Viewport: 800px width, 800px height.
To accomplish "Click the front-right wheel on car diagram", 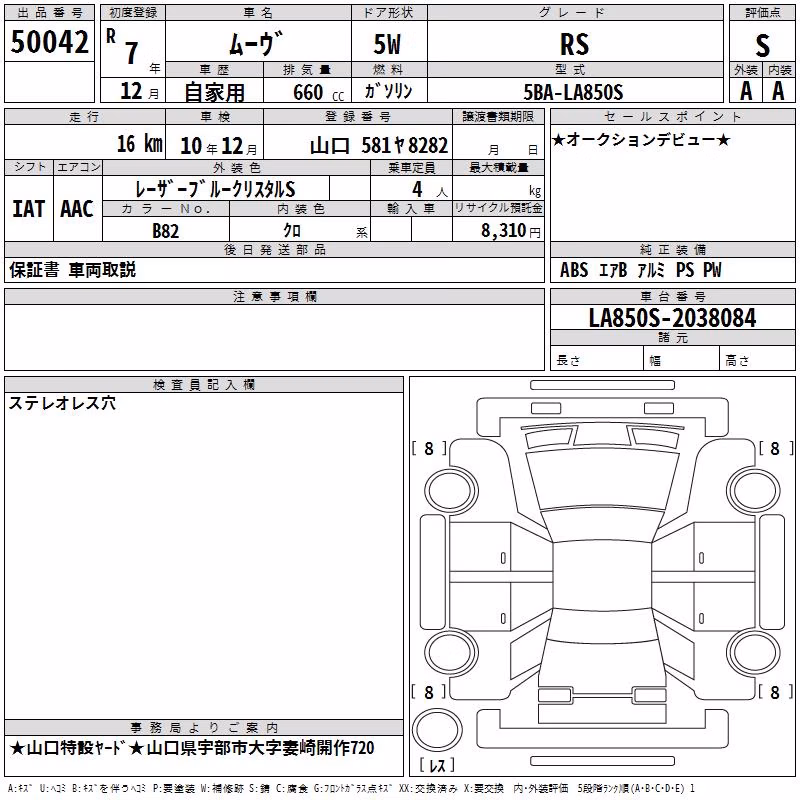I will (754, 492).
